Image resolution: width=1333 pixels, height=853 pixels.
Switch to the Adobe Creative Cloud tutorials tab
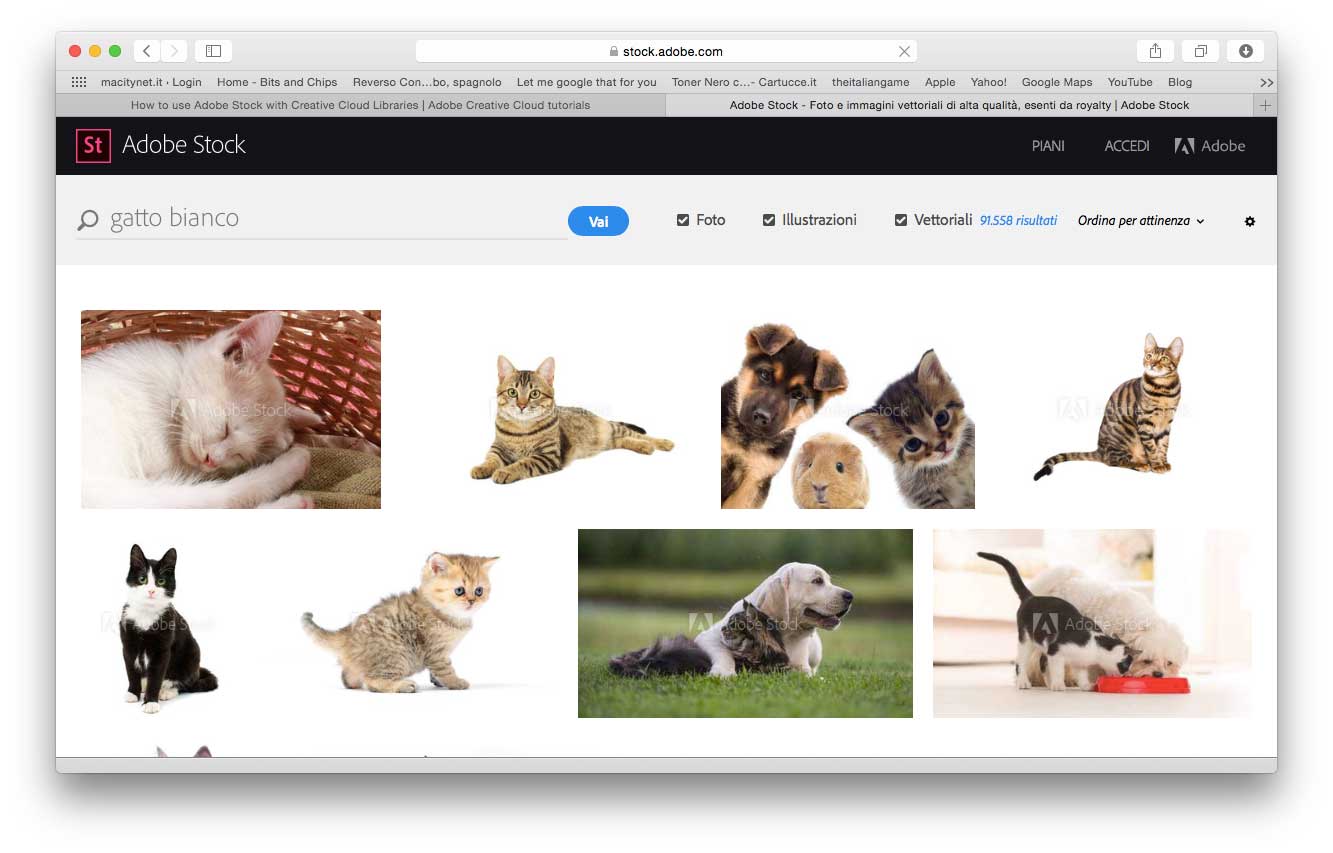point(360,105)
